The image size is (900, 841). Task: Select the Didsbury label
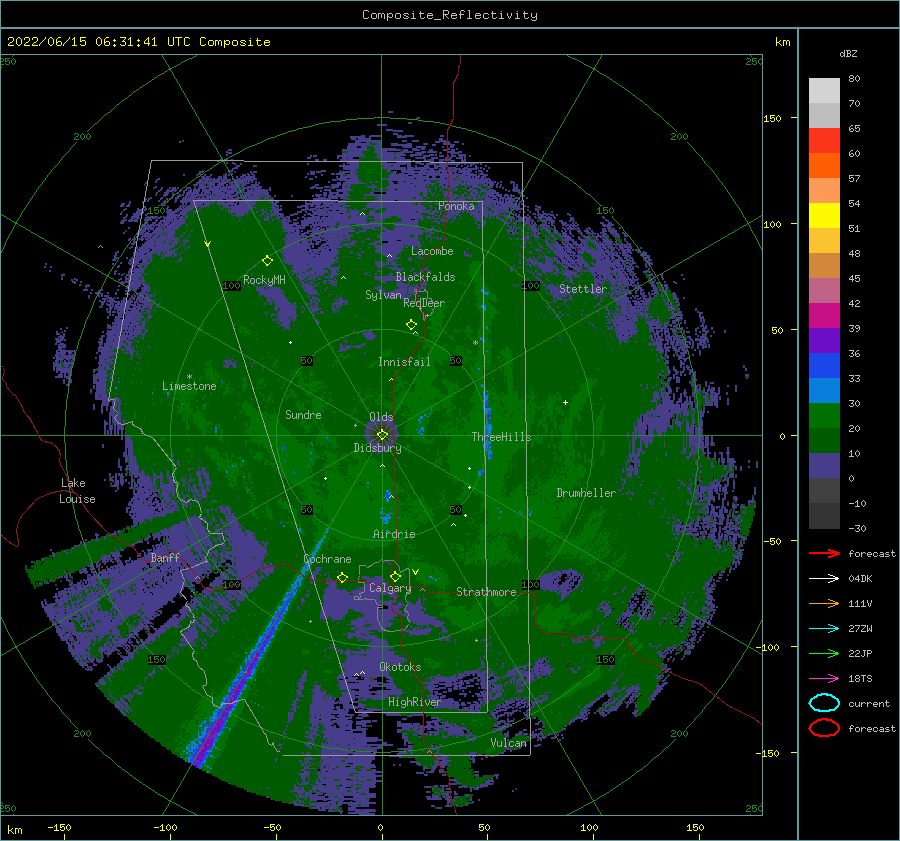point(378,448)
